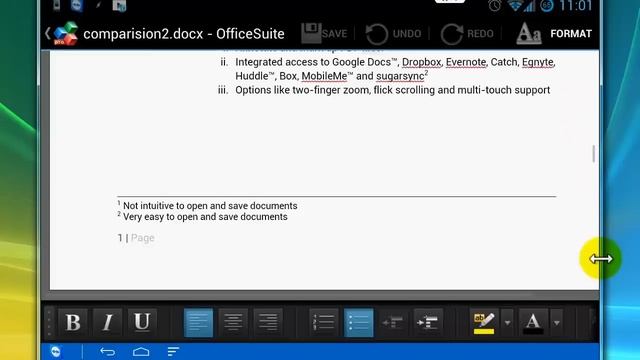
Task: Align text to the left
Action: pos(198,322)
